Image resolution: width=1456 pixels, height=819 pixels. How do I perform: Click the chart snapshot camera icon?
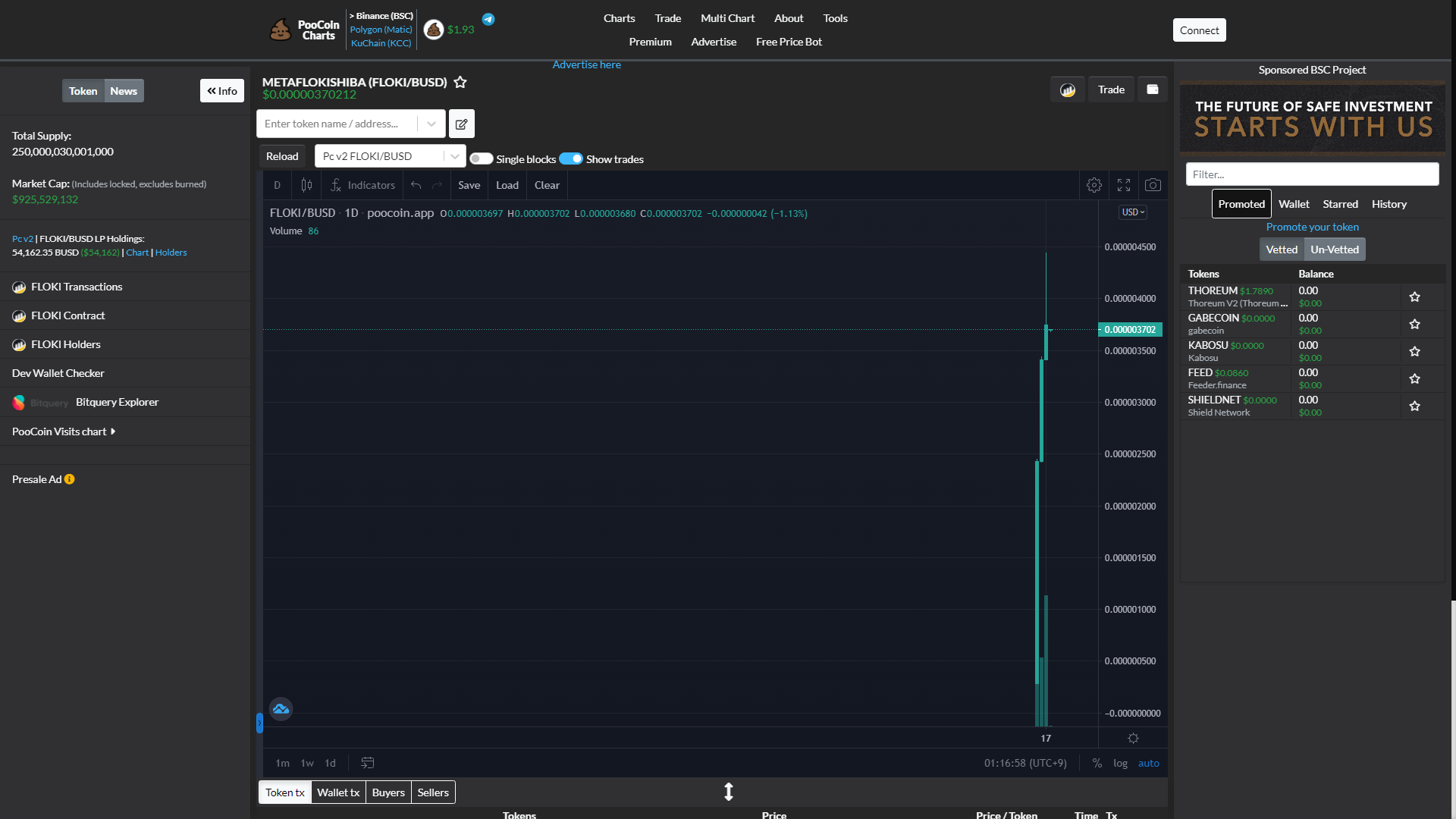point(1153,185)
